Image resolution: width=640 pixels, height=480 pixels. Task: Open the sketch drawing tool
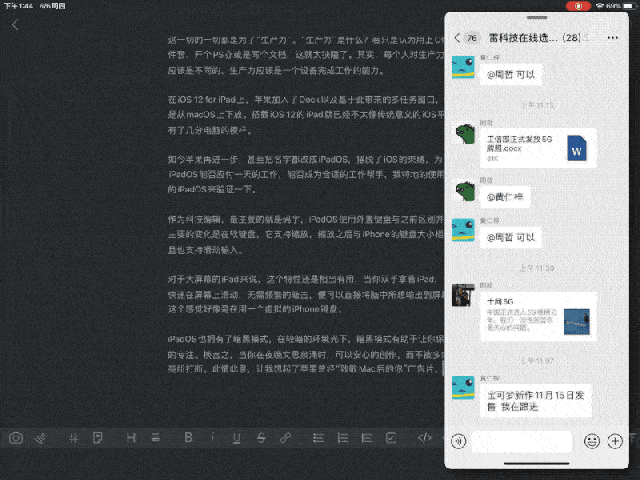coord(40,438)
